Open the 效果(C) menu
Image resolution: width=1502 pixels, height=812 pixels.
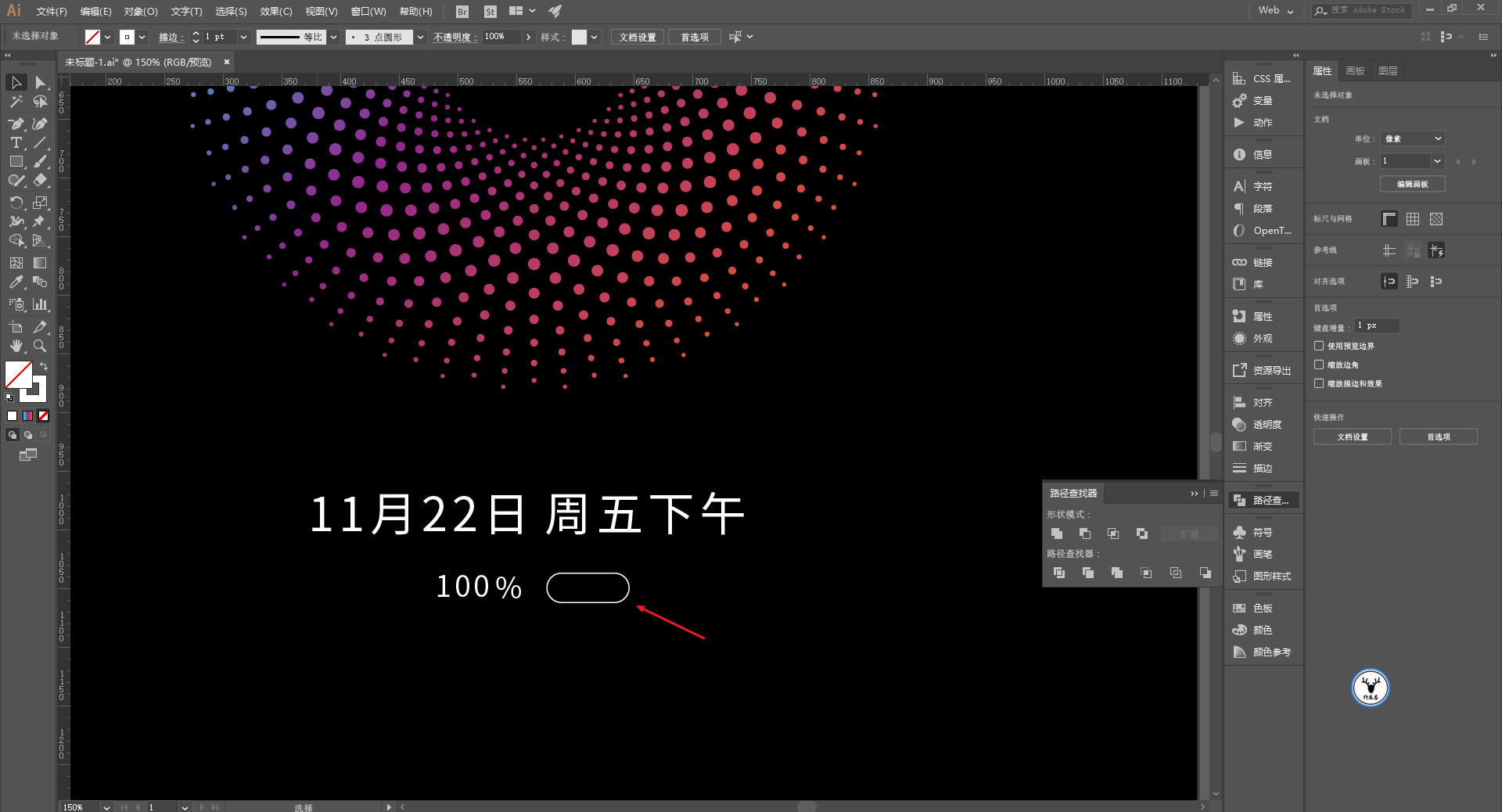(x=276, y=11)
